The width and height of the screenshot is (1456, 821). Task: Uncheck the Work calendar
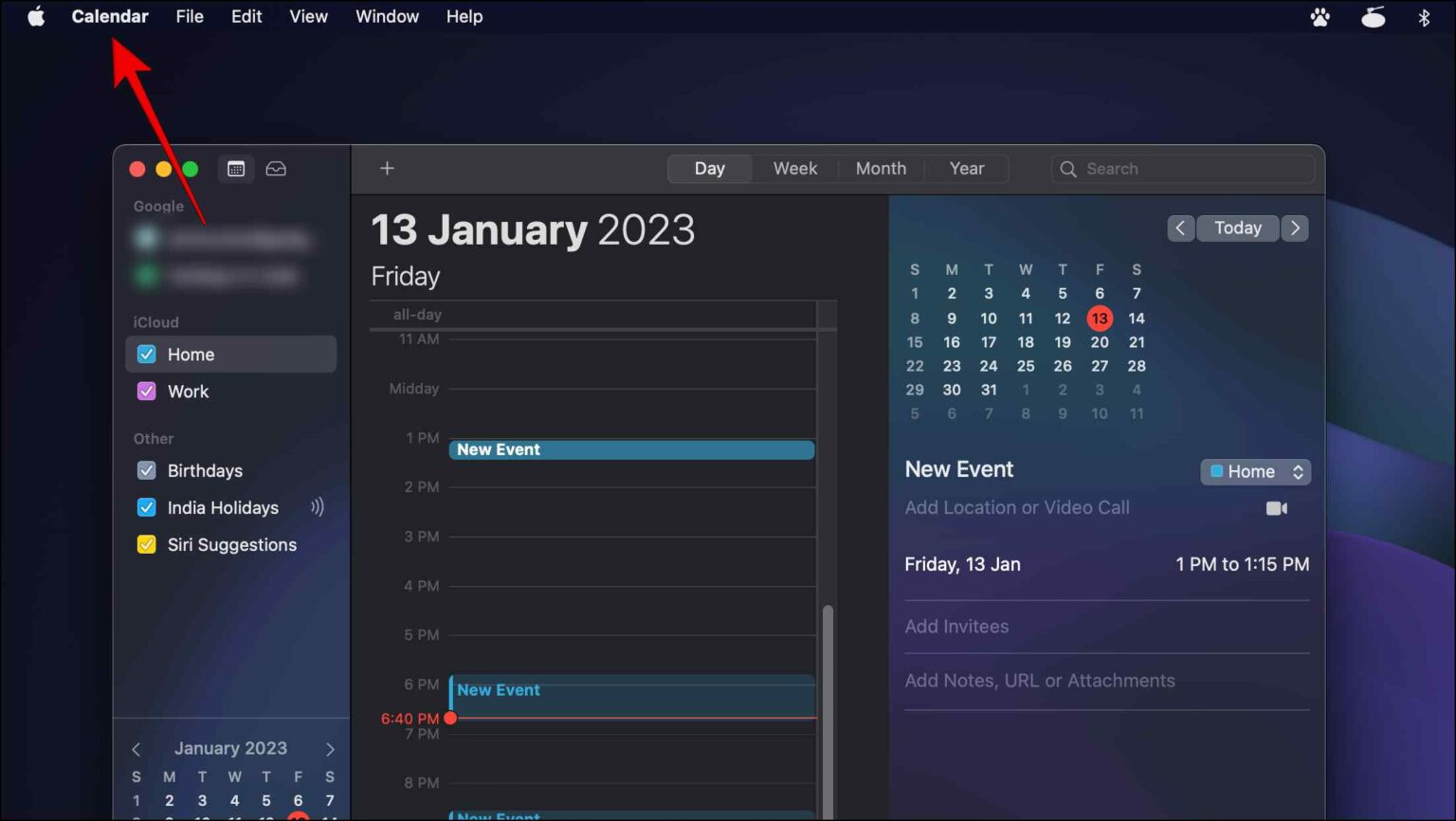click(x=146, y=391)
